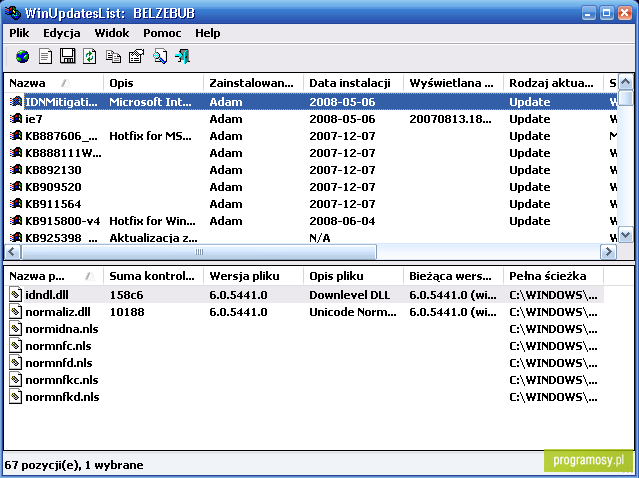Click the horizontal scrollbar left arrow
Screen dimensions: 639x478
pos(12,251)
